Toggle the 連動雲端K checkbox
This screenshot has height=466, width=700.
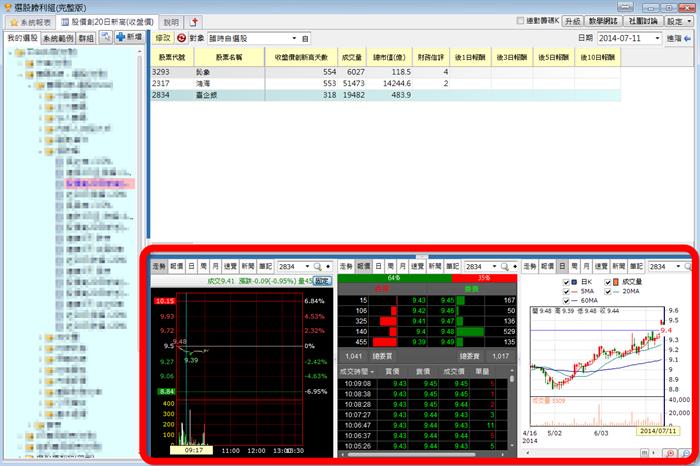519,21
